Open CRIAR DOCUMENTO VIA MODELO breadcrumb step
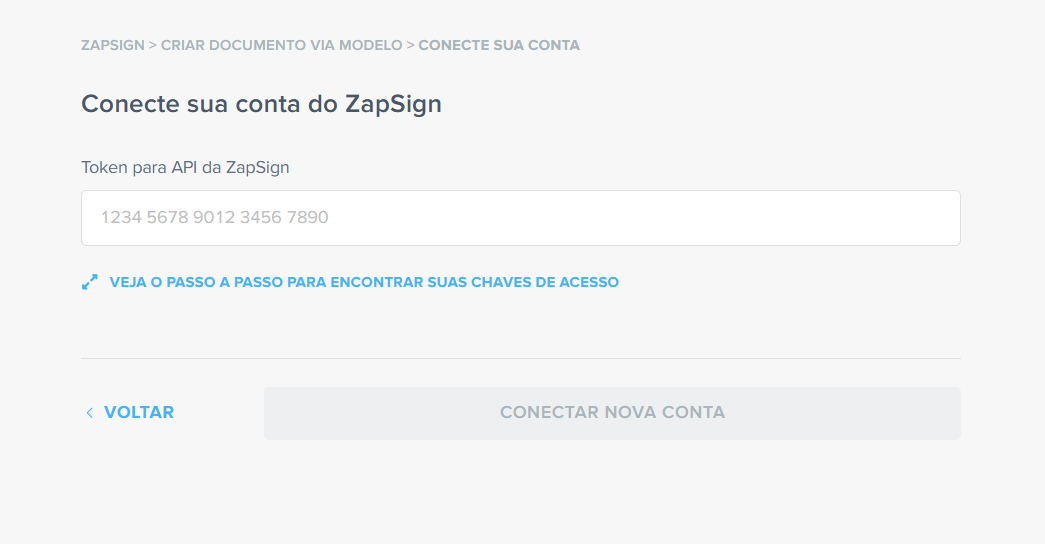The image size is (1045, 544). 281,45
